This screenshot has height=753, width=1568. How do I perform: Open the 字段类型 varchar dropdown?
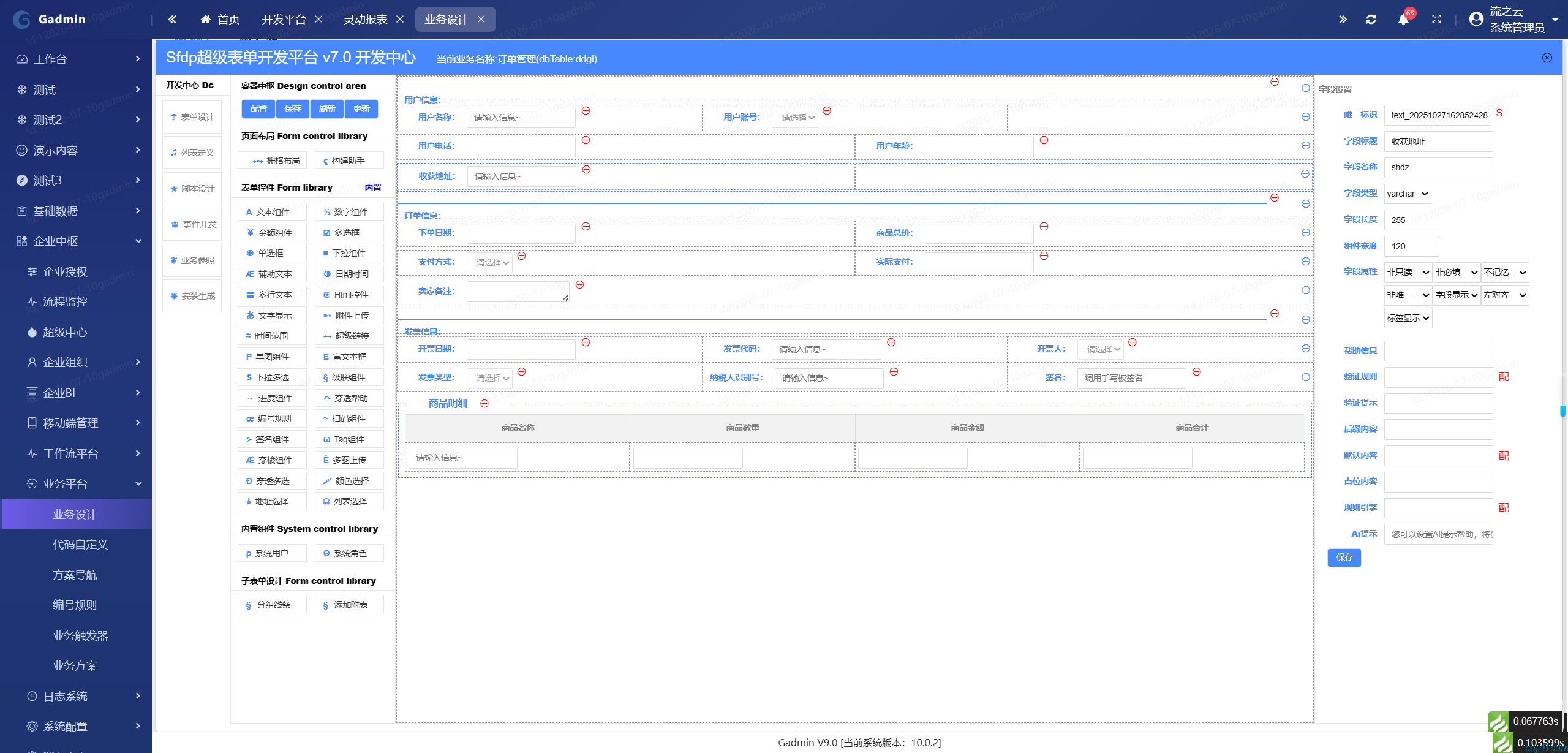coord(1408,194)
